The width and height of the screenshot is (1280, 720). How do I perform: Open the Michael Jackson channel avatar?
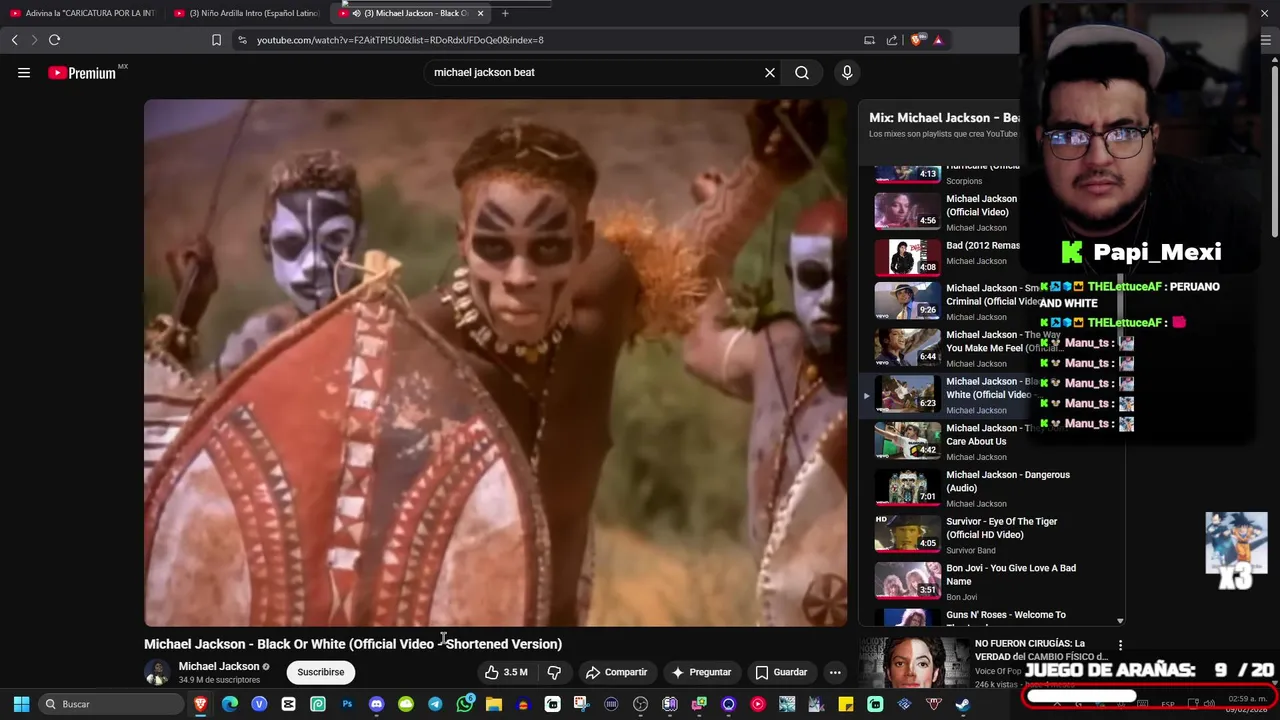point(158,672)
